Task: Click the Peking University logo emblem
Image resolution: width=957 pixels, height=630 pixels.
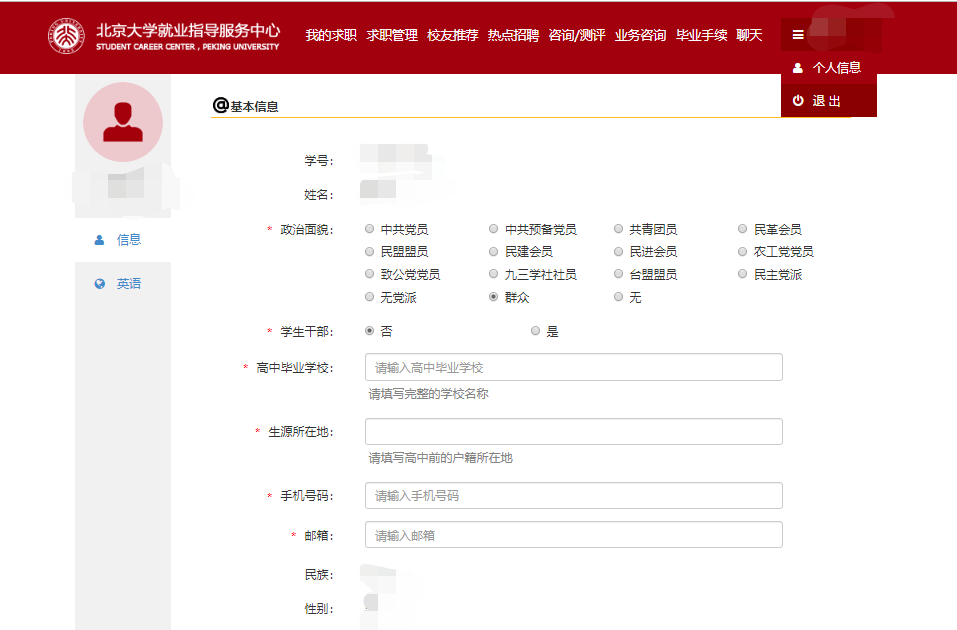Action: pos(67,37)
